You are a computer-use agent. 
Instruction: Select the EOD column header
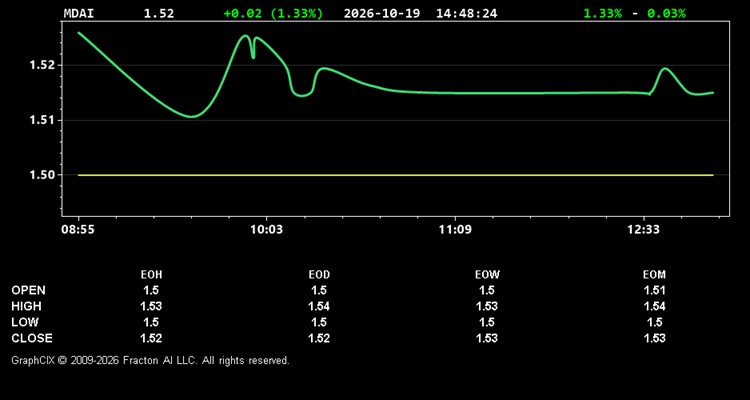(319, 275)
